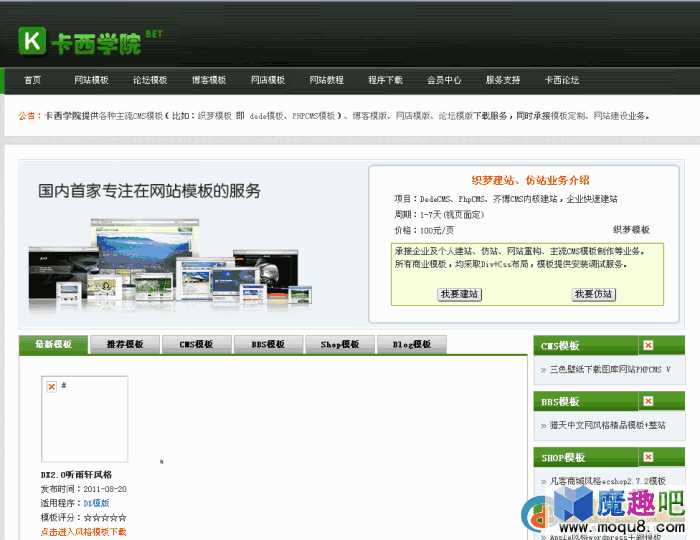This screenshot has height=540, width=700.
Task: Click broken image icon in CMS模板 header
Action: coord(648,345)
